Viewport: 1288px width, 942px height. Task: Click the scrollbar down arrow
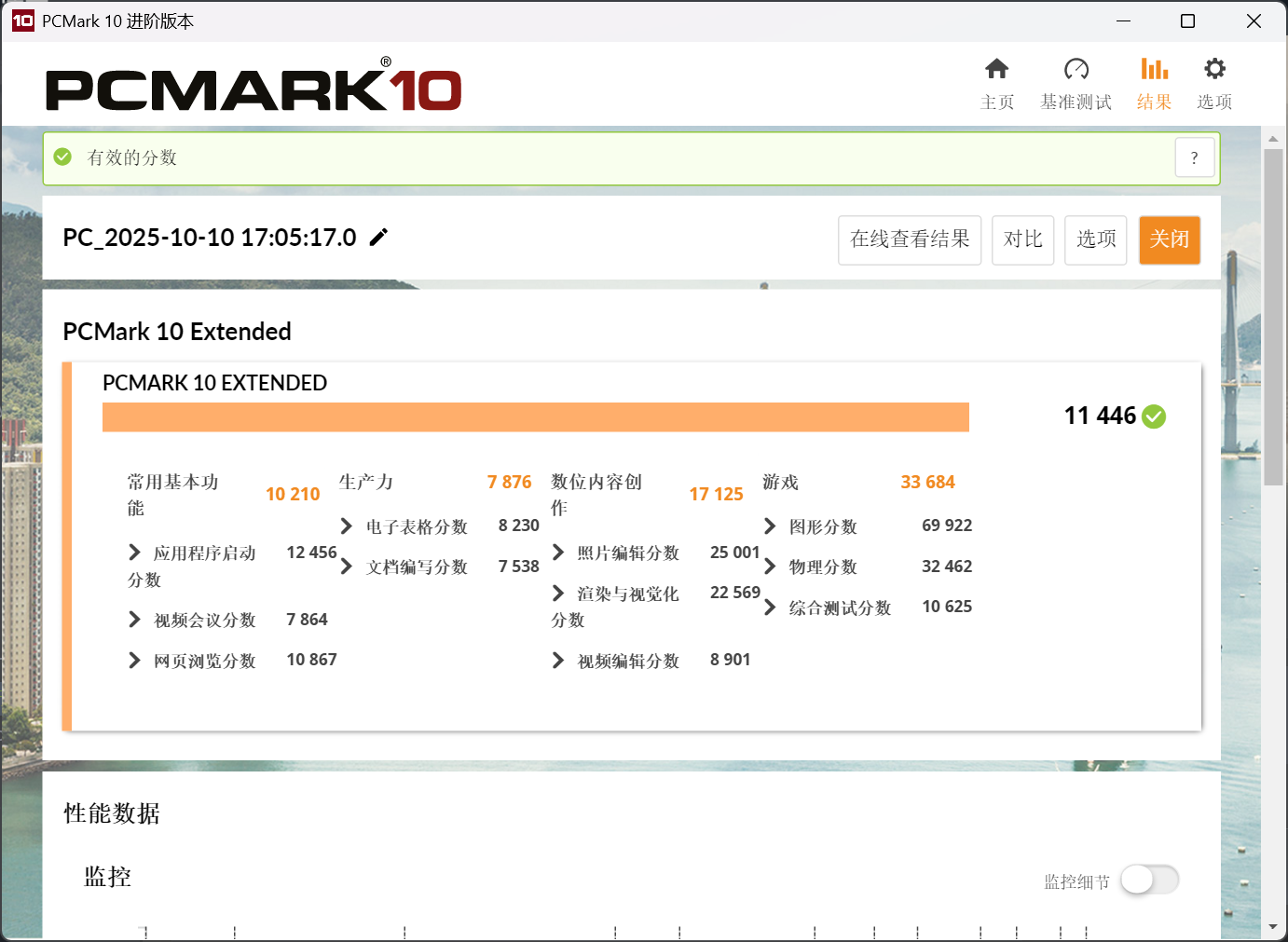(x=1273, y=927)
